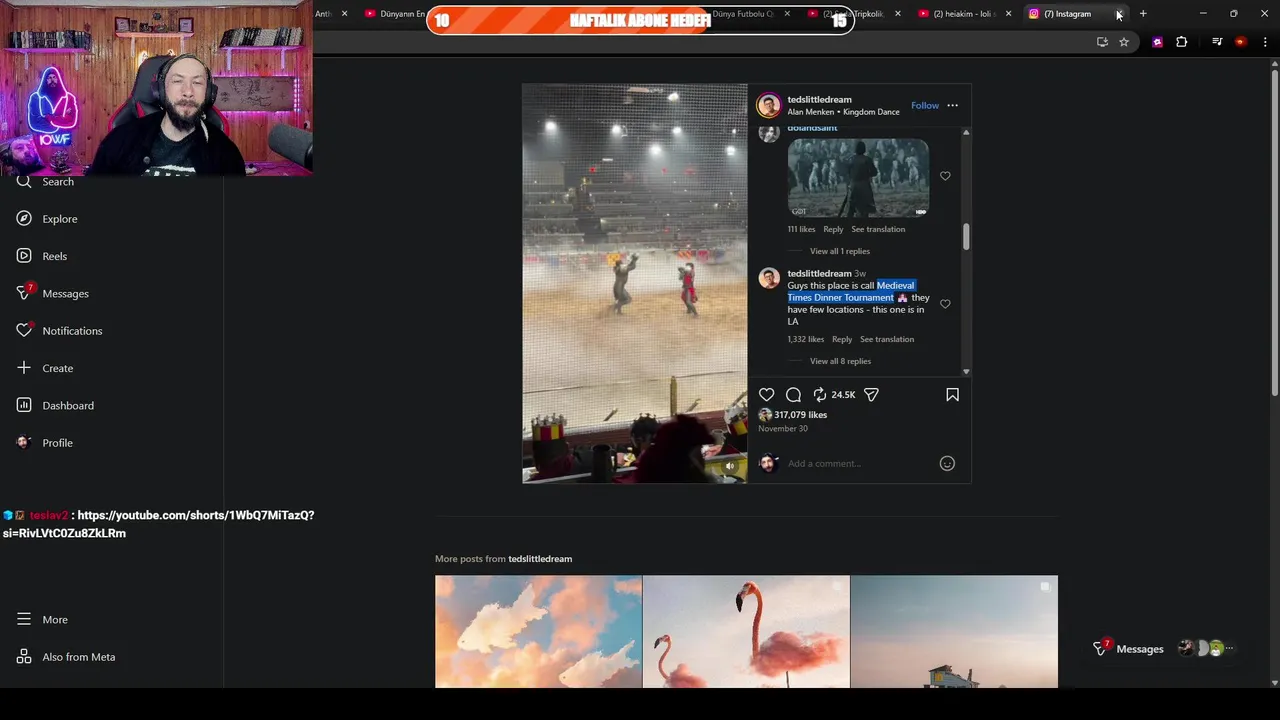Viewport: 1280px width, 720px height.
Task: Save post with bookmark icon
Action: [x=952, y=395]
